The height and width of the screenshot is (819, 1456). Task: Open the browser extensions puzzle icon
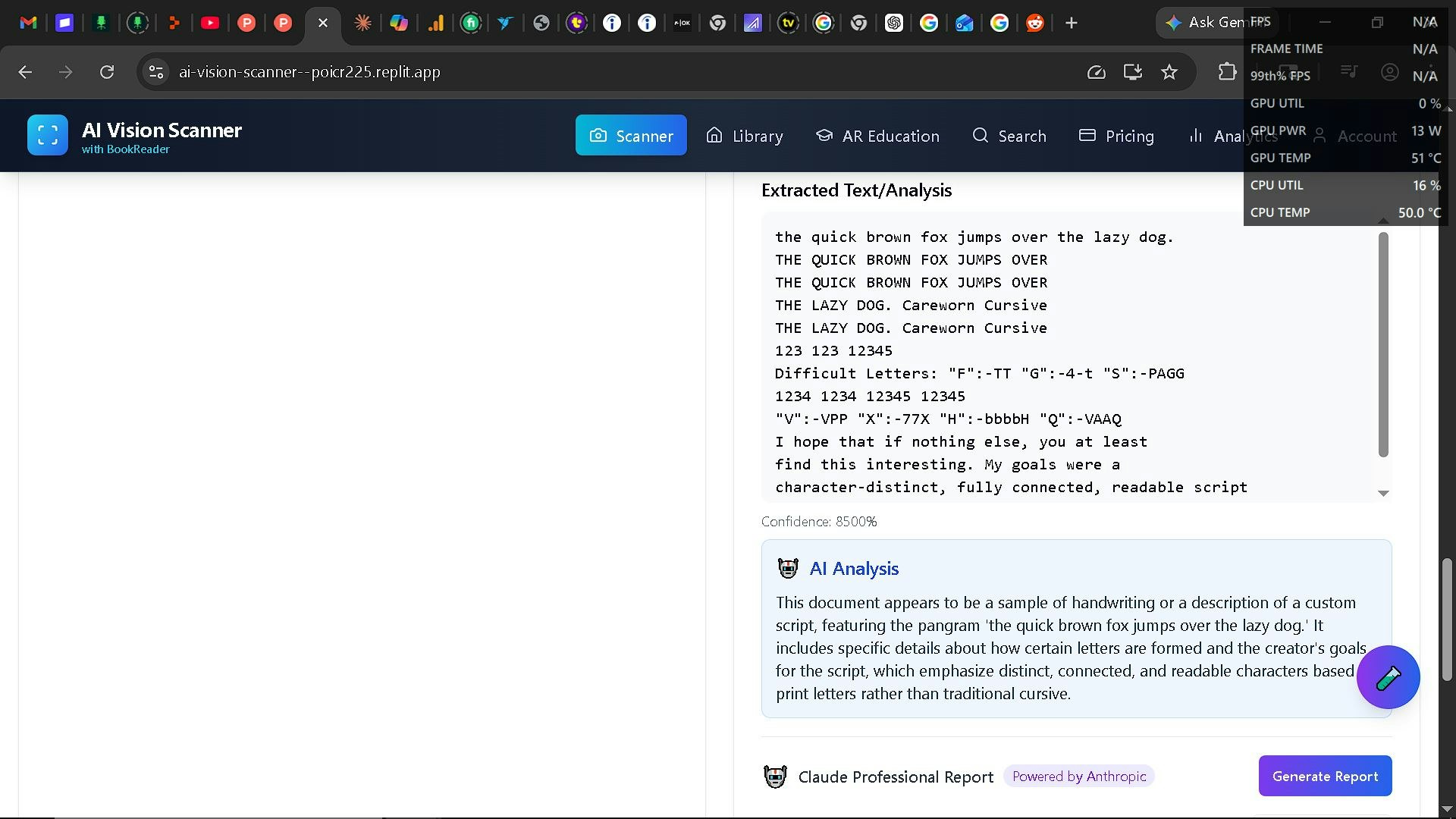coord(1226,72)
